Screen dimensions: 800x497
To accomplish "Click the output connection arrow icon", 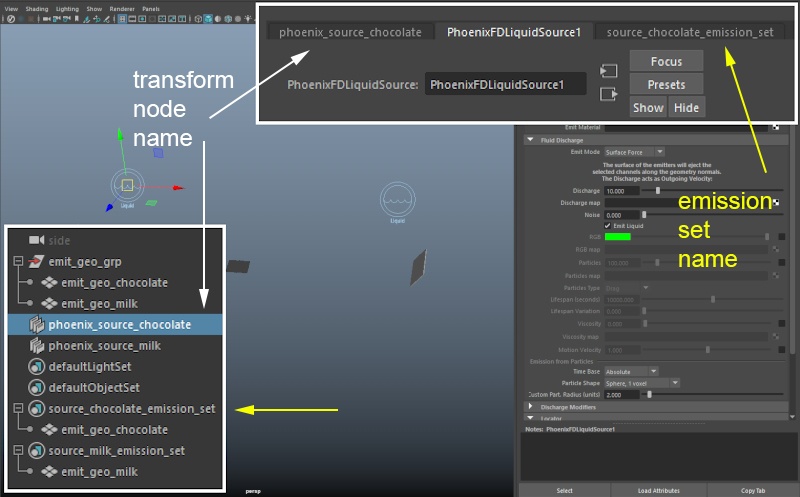I will click(608, 94).
